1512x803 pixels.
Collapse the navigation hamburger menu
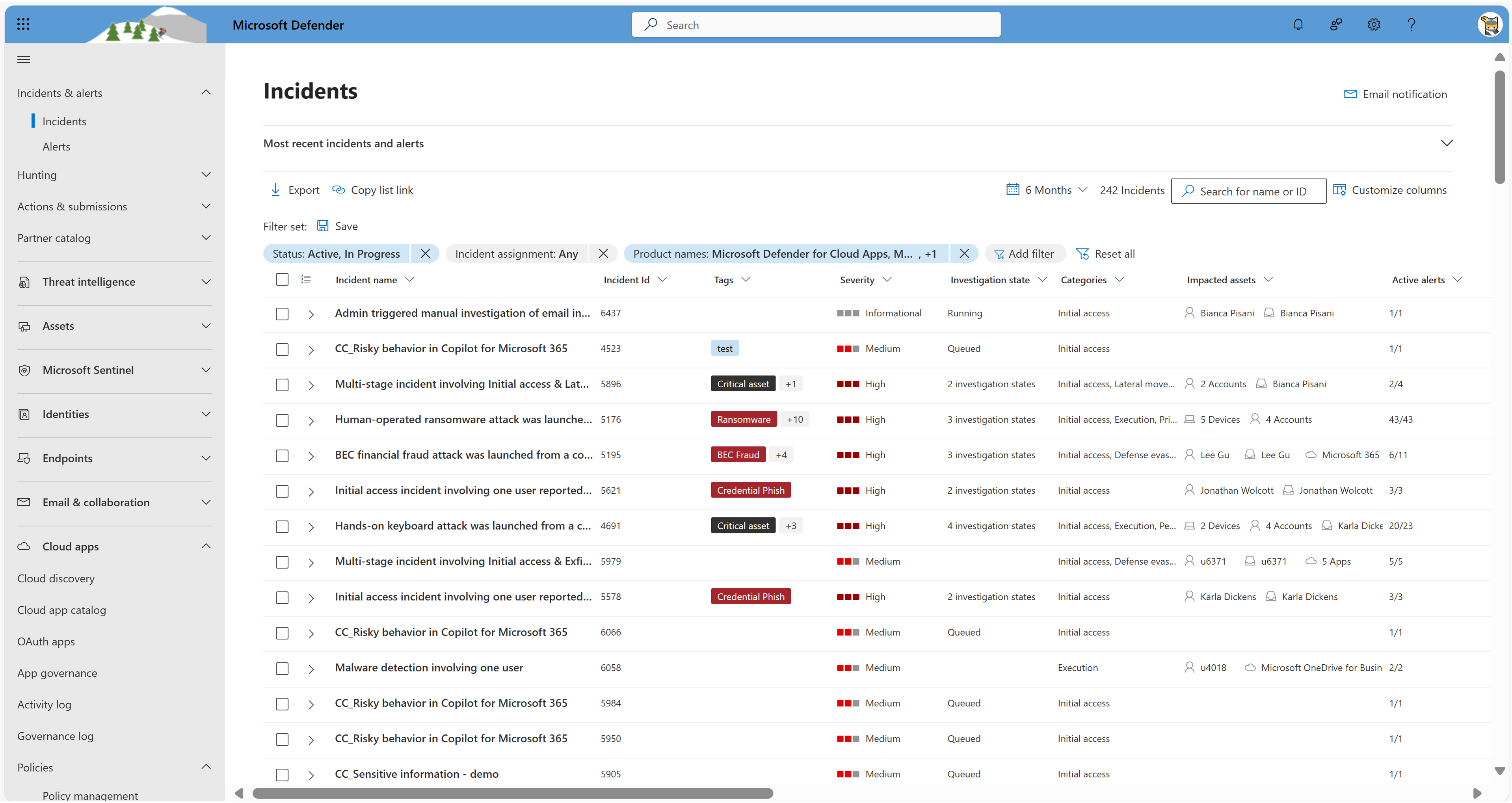(x=24, y=59)
